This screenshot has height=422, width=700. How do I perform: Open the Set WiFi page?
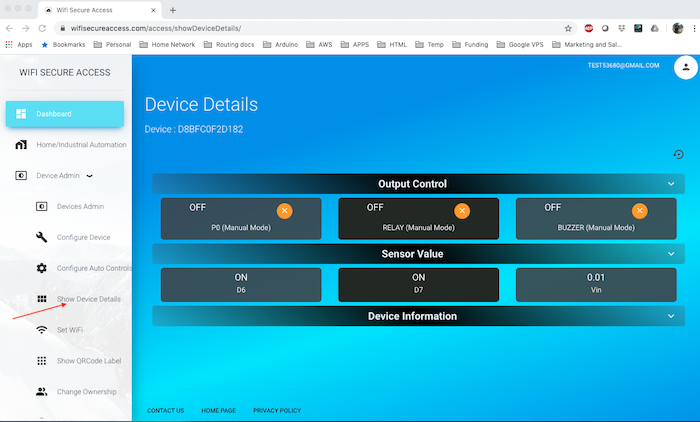(x=70, y=330)
